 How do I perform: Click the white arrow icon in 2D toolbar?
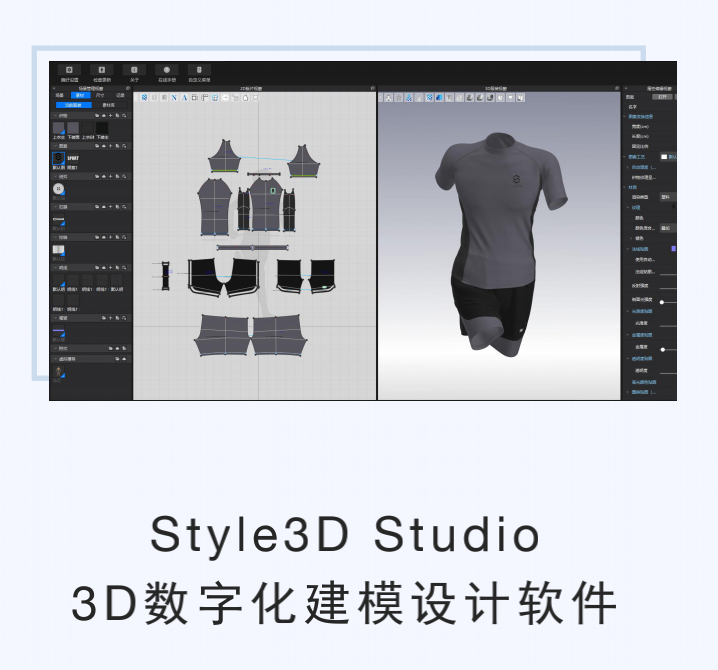tap(225, 98)
